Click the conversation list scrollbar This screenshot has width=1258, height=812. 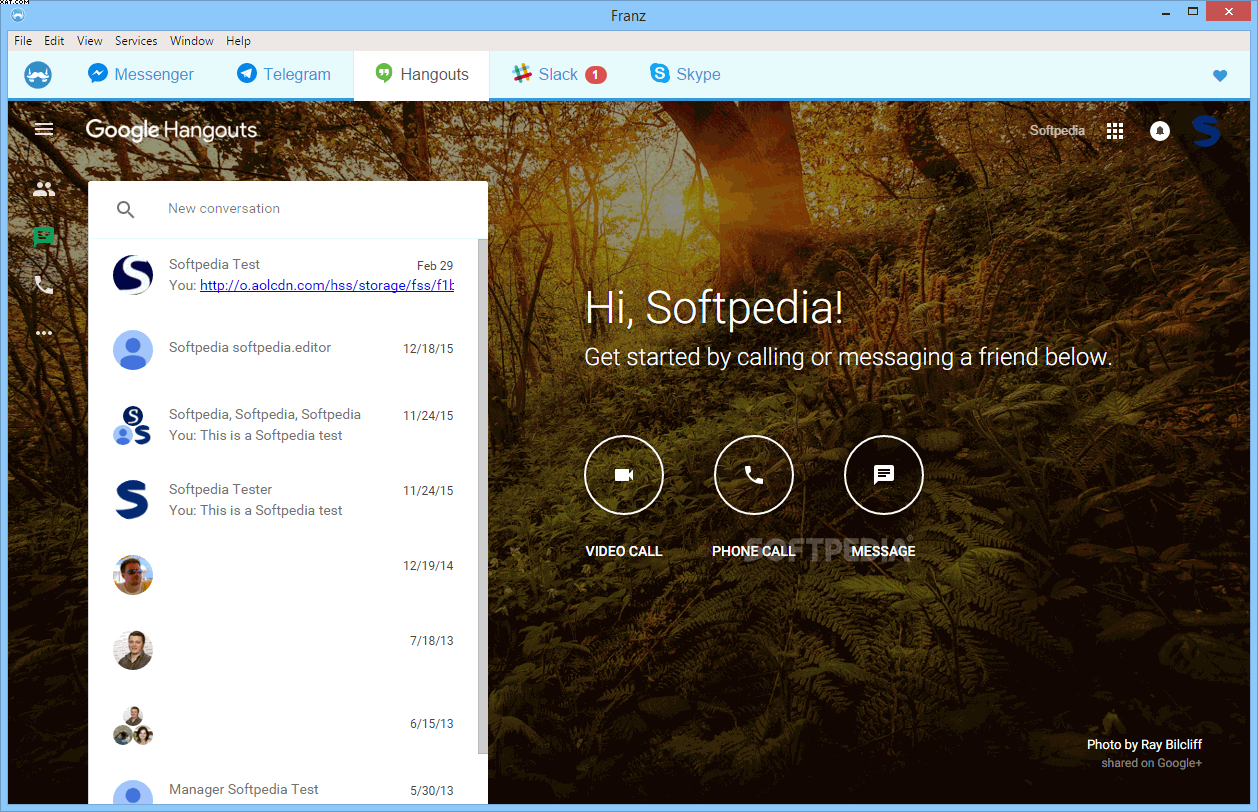483,495
